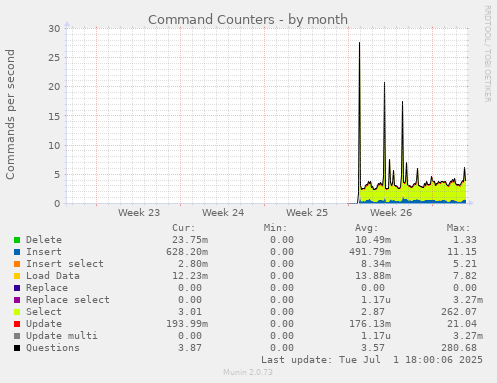The image size is (497, 383).
Task: Click Load Data max value 7.82
Action: 465,276
